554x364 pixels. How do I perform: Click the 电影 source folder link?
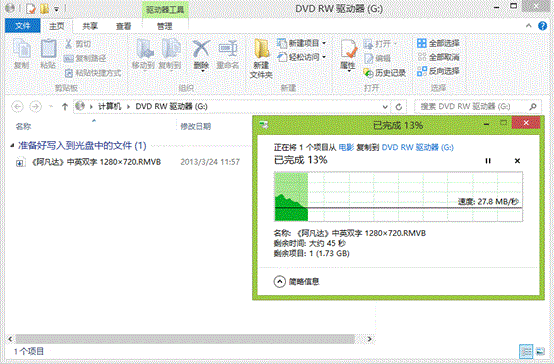click(x=346, y=147)
